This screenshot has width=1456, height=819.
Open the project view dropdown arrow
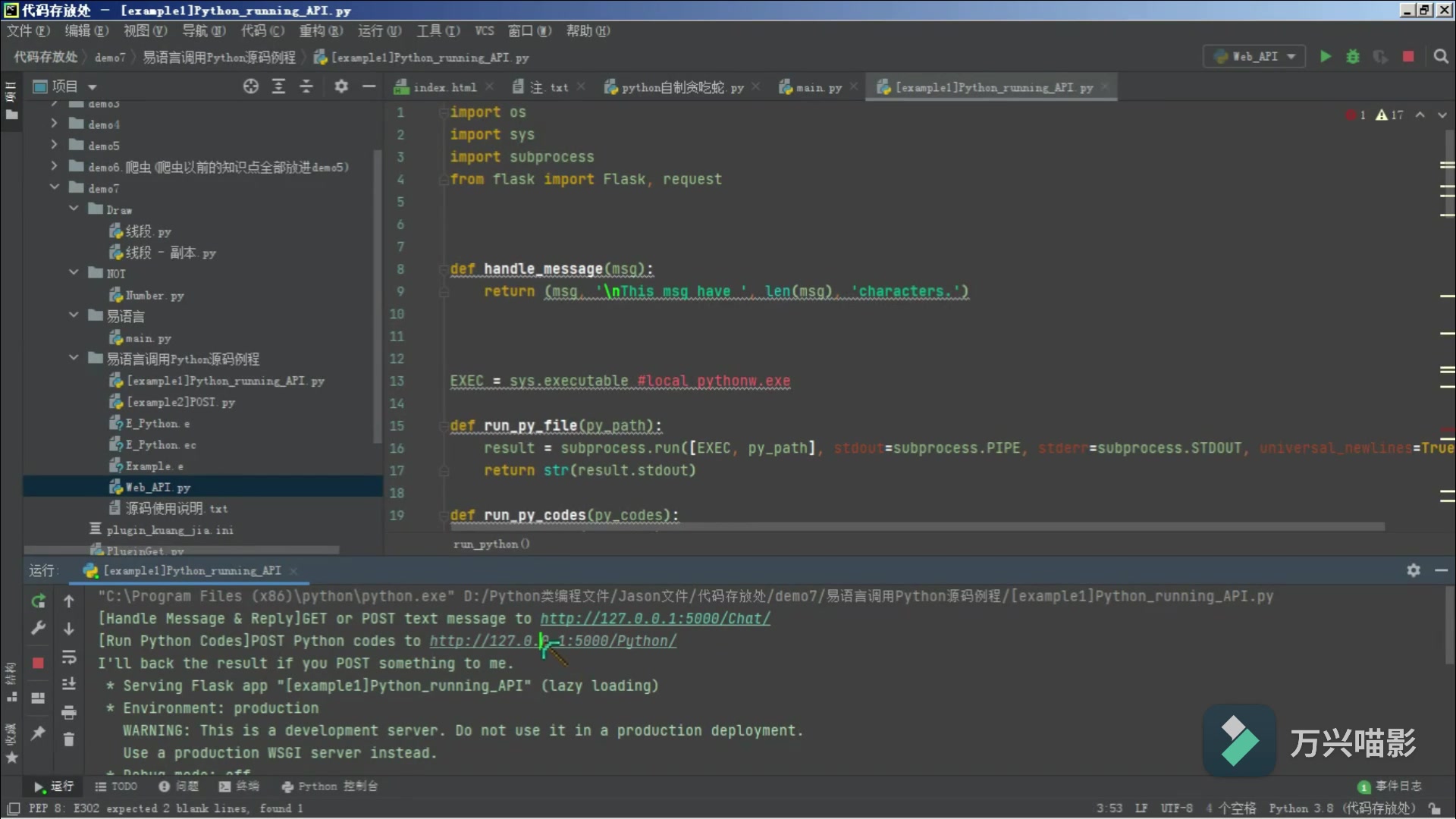pos(93,87)
